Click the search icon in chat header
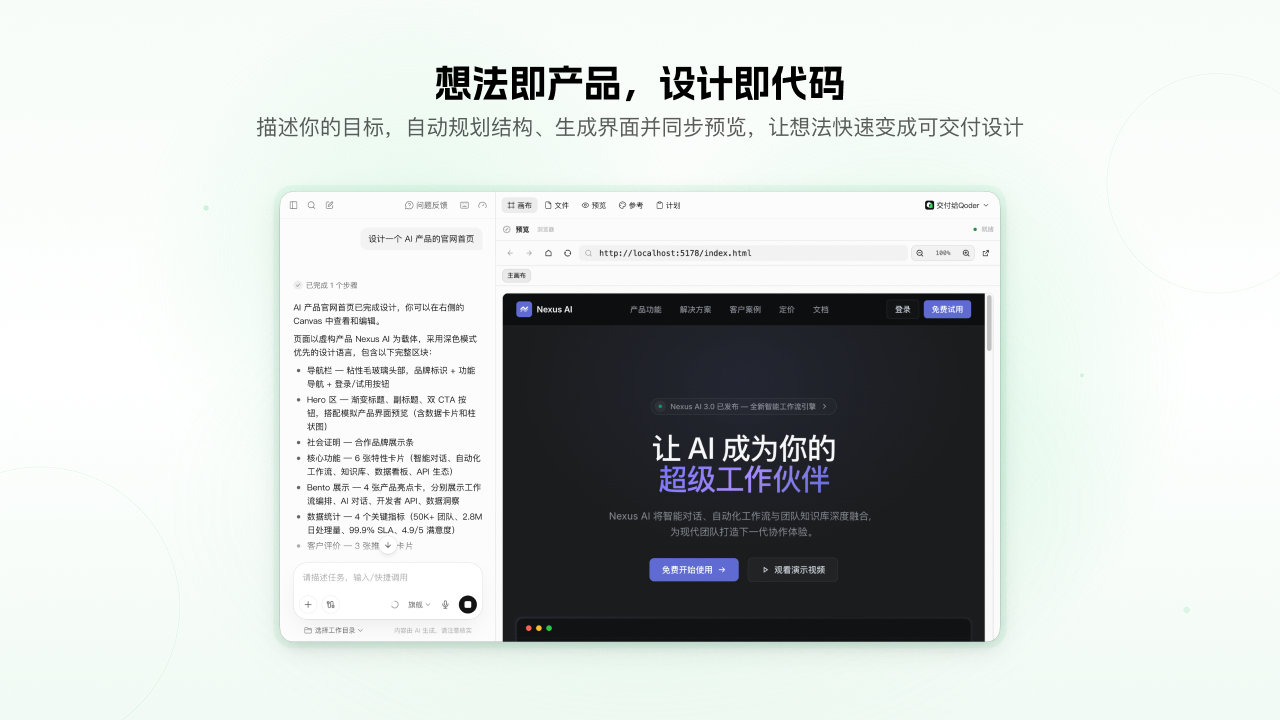This screenshot has height=720, width=1280. (311, 205)
